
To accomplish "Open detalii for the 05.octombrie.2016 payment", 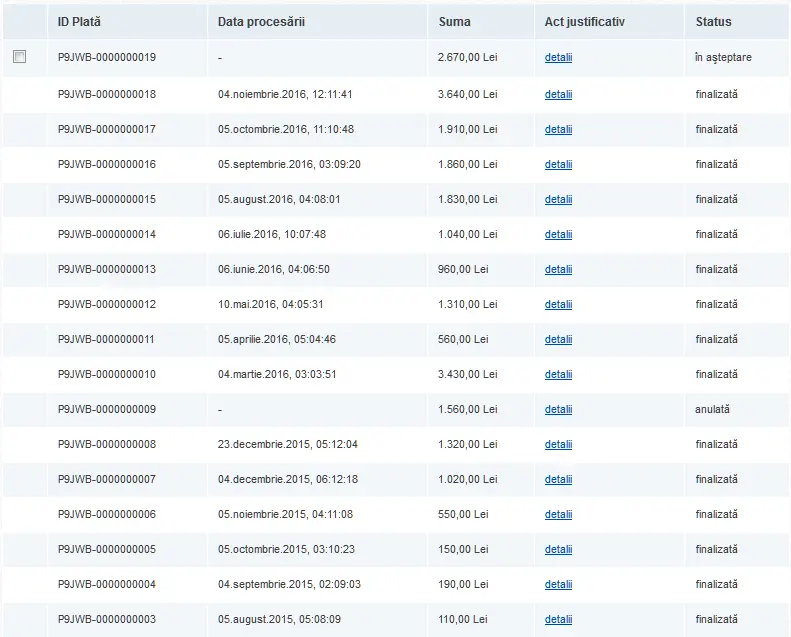I will 558,129.
